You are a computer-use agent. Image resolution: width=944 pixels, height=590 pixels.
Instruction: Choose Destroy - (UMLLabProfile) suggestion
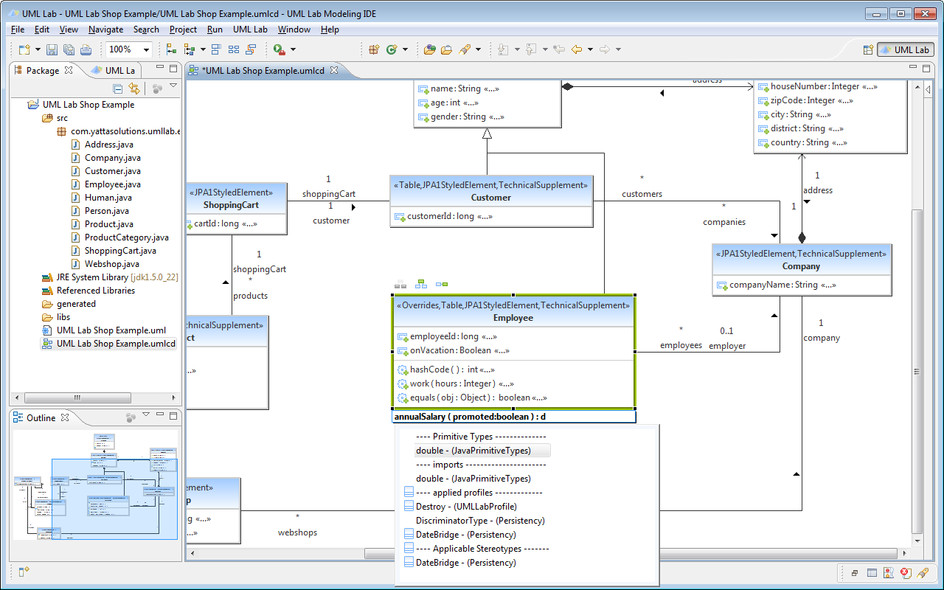(x=466, y=506)
